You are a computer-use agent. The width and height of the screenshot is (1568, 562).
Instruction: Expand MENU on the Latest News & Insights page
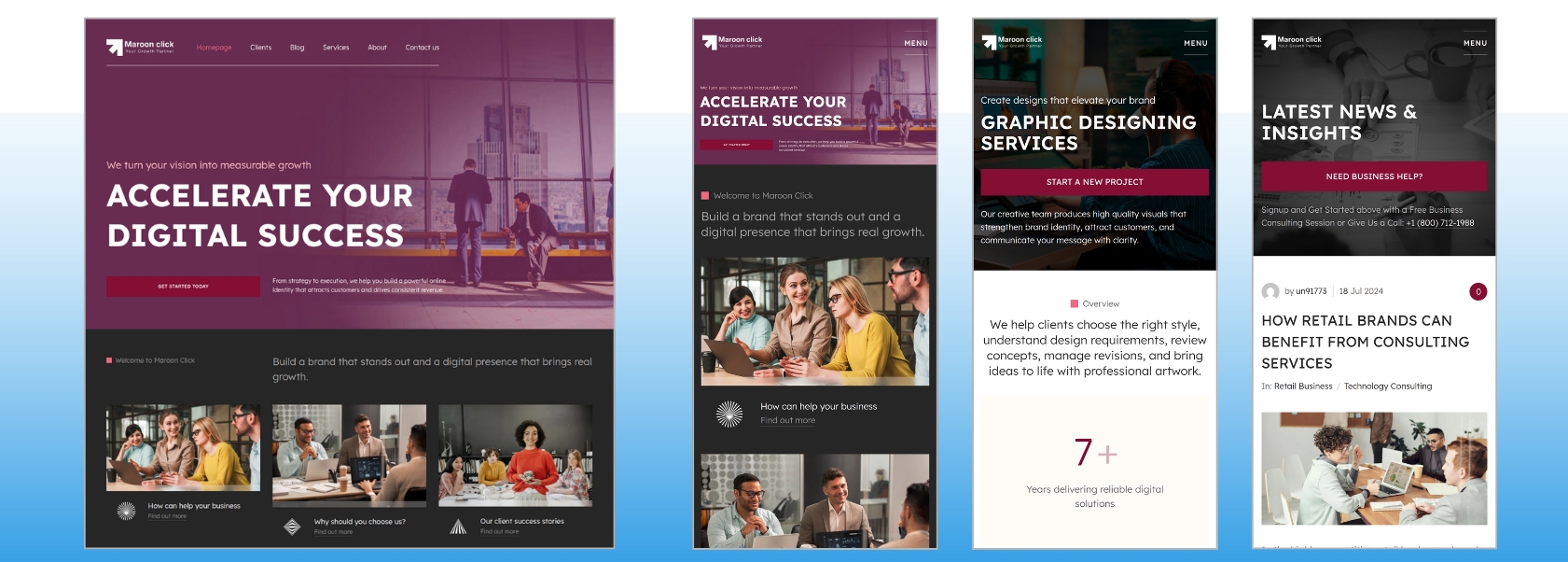(1475, 43)
